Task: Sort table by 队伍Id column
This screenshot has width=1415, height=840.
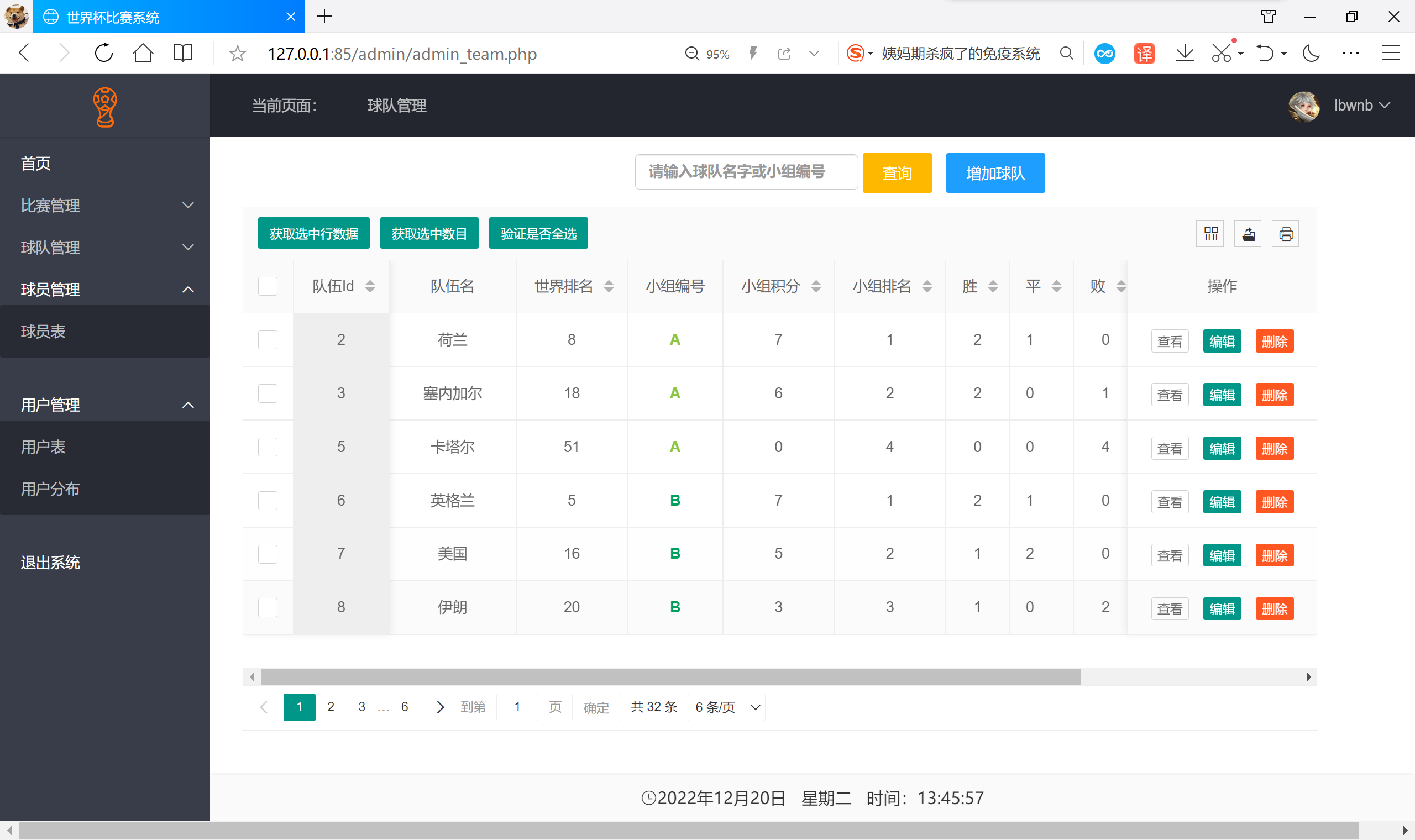Action: tap(370, 286)
